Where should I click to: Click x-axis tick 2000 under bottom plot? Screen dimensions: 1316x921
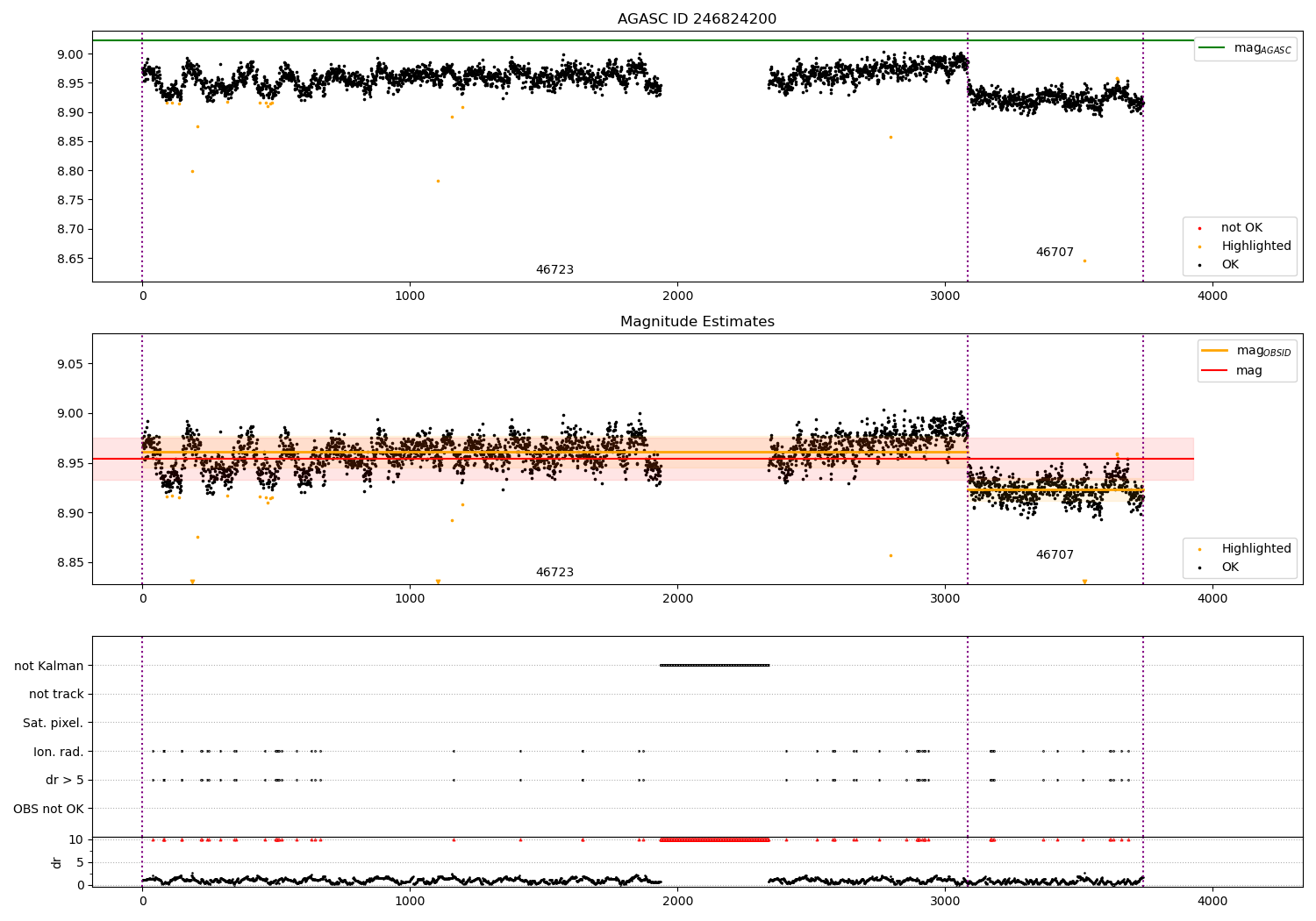[677, 902]
